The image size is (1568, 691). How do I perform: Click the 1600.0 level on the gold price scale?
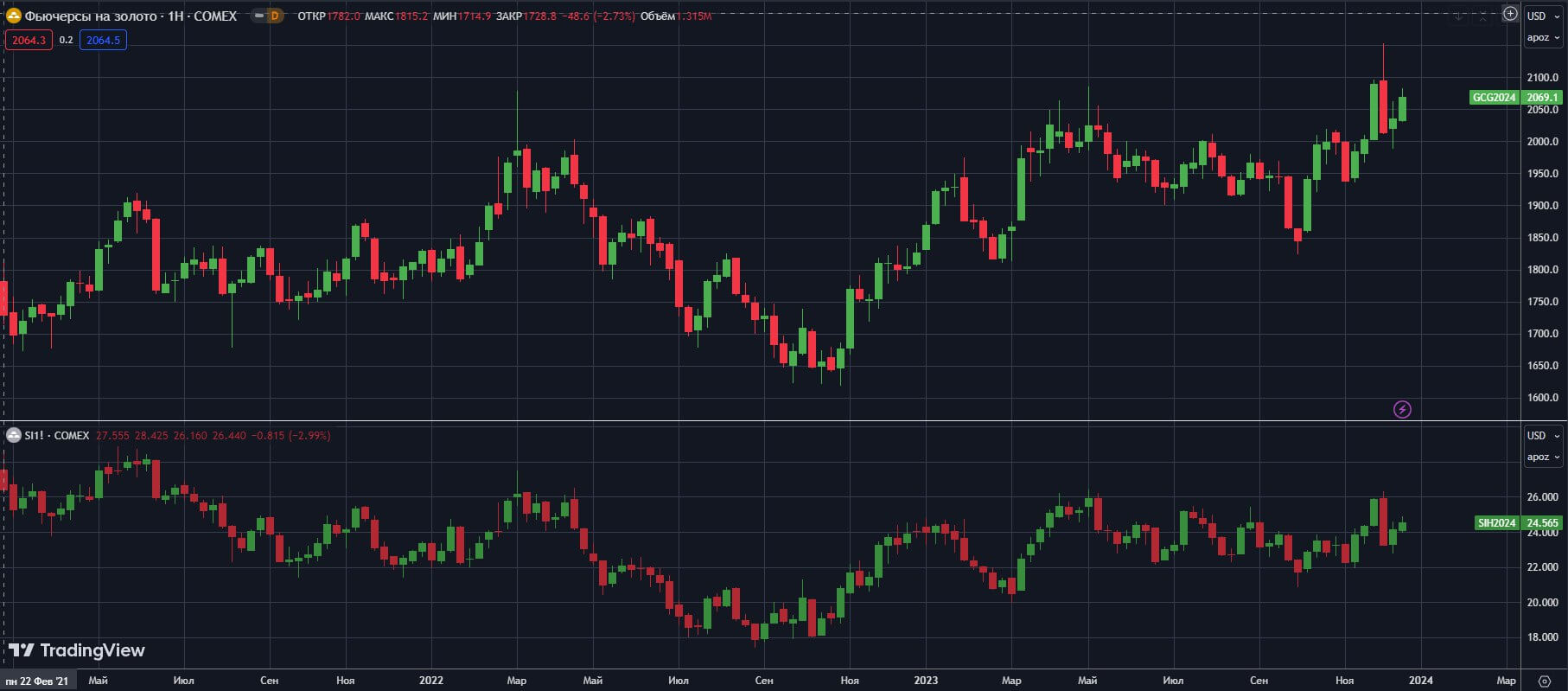(x=1543, y=398)
